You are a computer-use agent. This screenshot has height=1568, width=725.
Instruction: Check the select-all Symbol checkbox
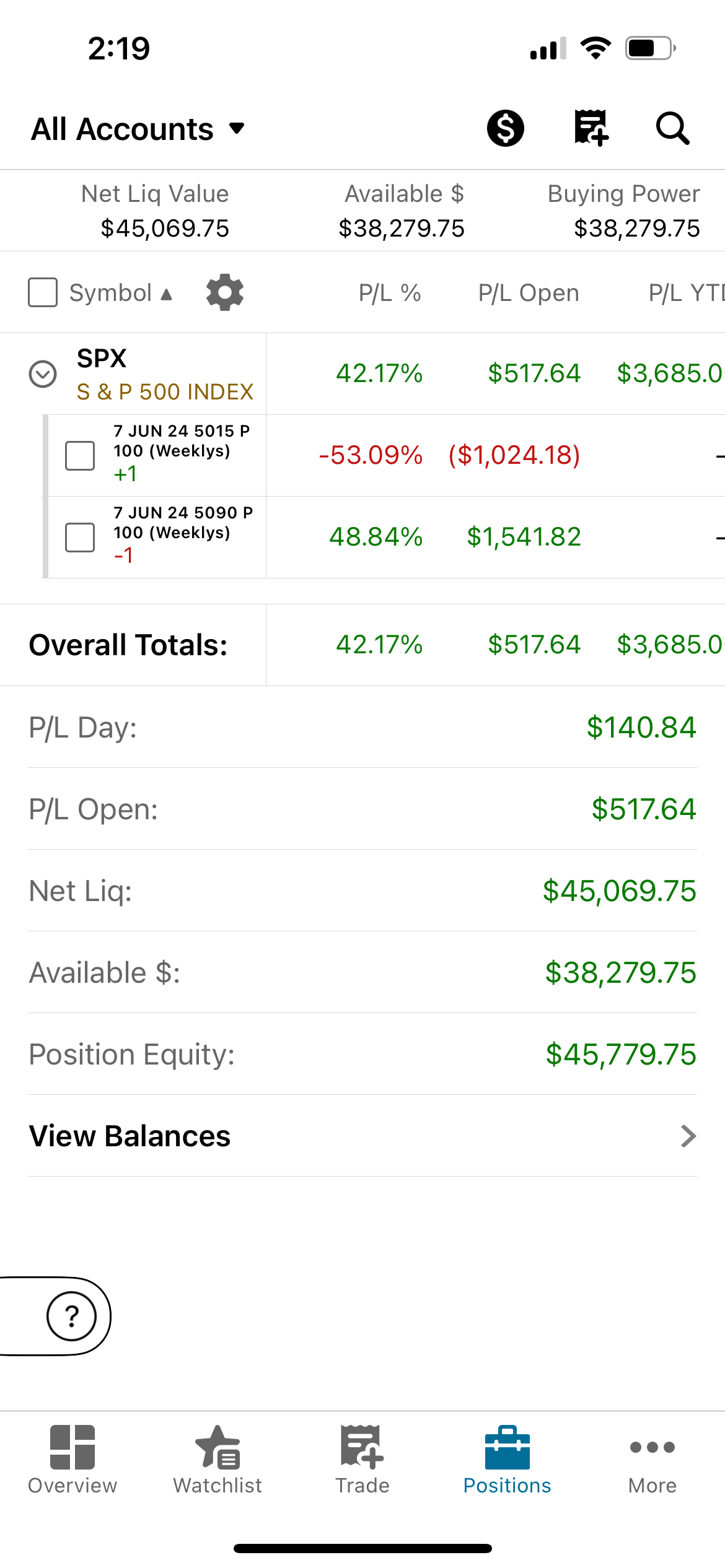click(x=43, y=292)
